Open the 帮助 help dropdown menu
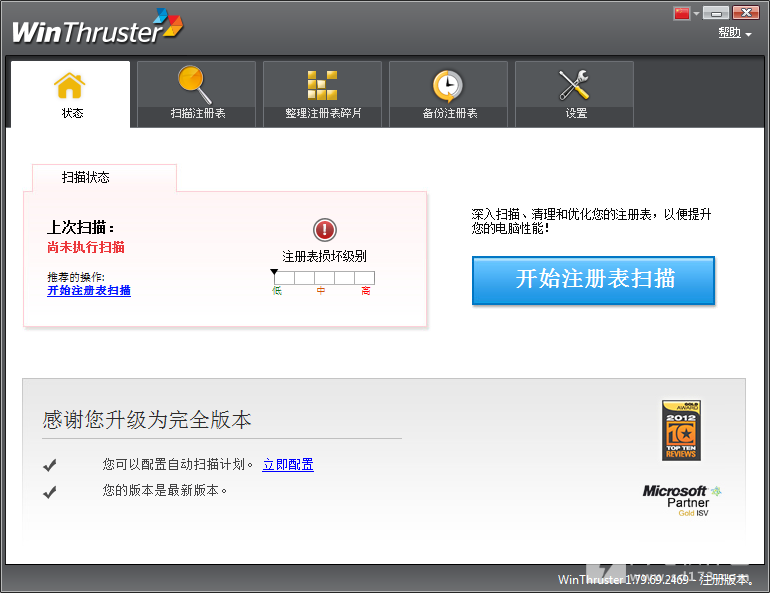Viewport: 770px width, 593px height. tap(735, 33)
